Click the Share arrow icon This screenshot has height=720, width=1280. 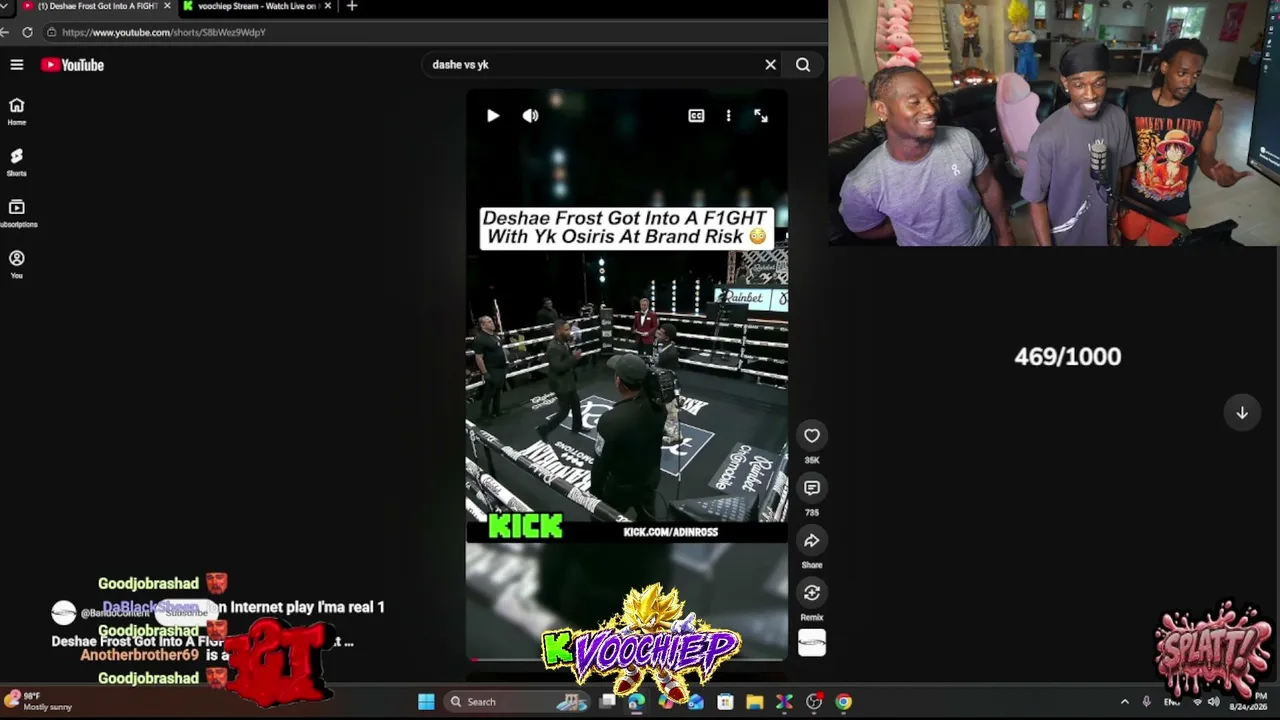click(812, 541)
